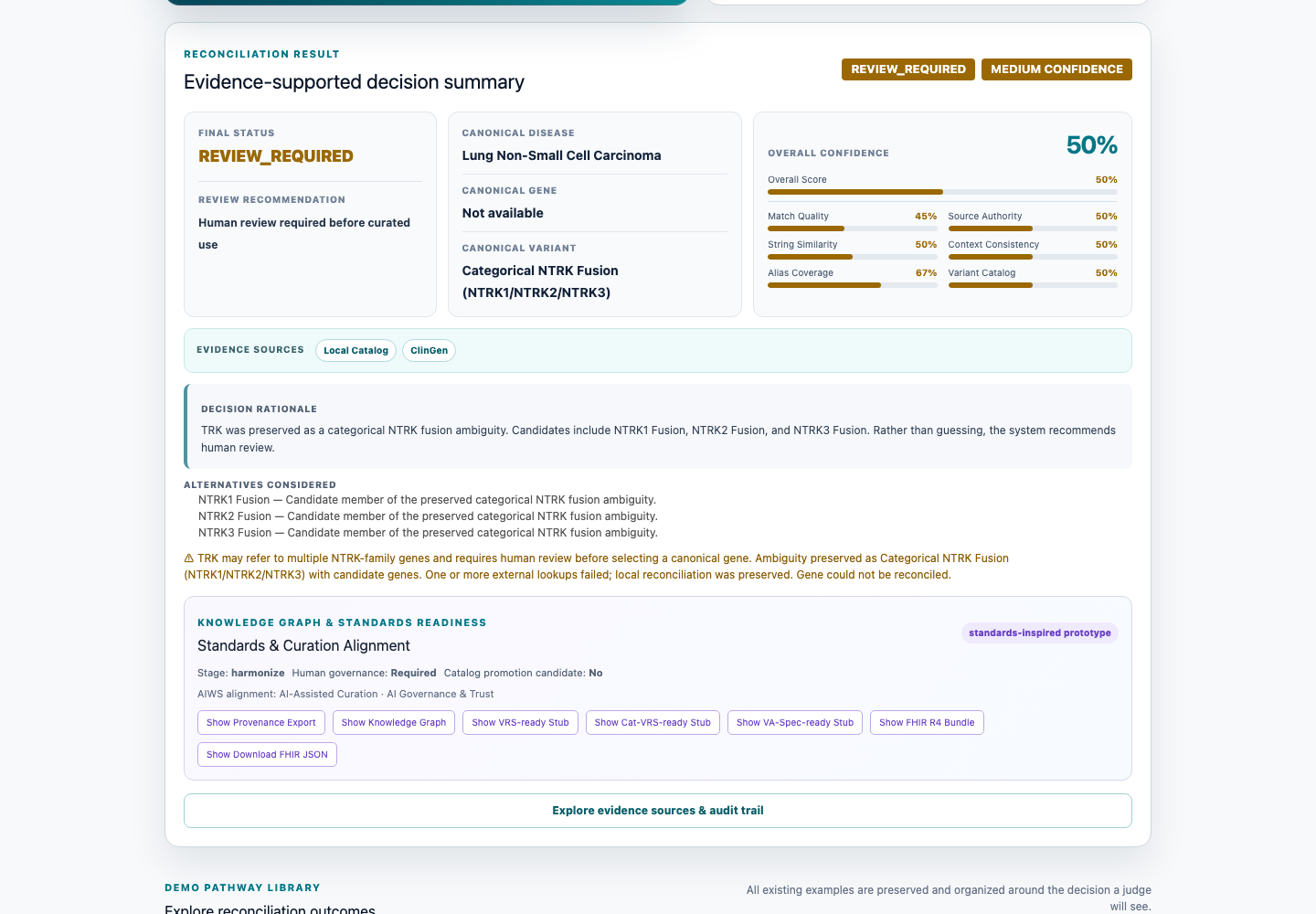Show VA-Spec-ready Stub
The height and width of the screenshot is (914, 1316).
(x=795, y=722)
